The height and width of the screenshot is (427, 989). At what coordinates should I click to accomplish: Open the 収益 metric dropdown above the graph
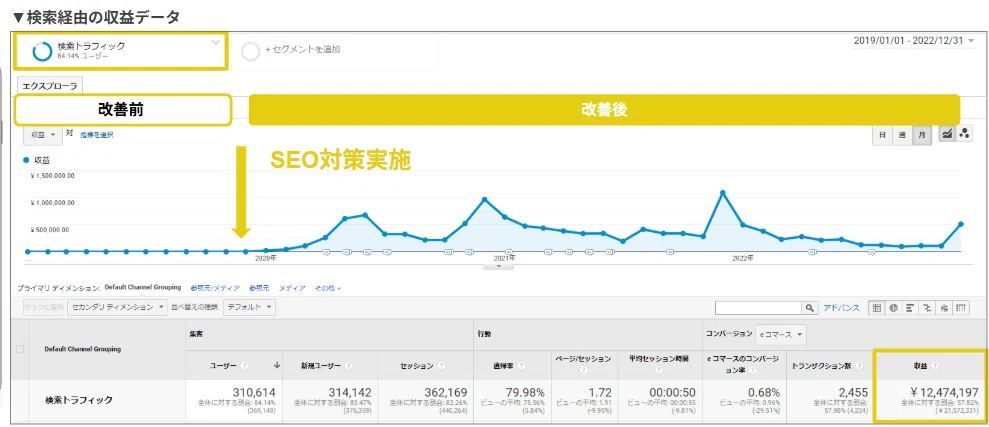point(42,134)
